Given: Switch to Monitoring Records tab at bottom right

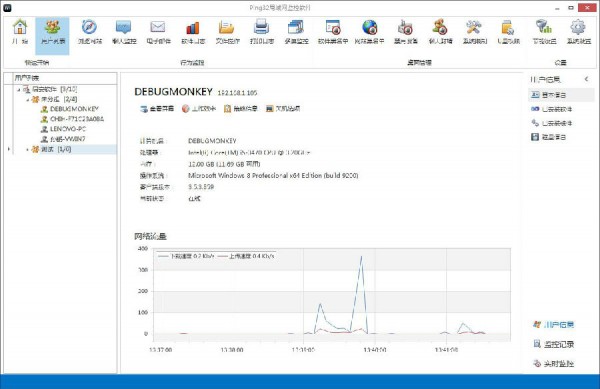Looking at the screenshot, I should [554, 344].
